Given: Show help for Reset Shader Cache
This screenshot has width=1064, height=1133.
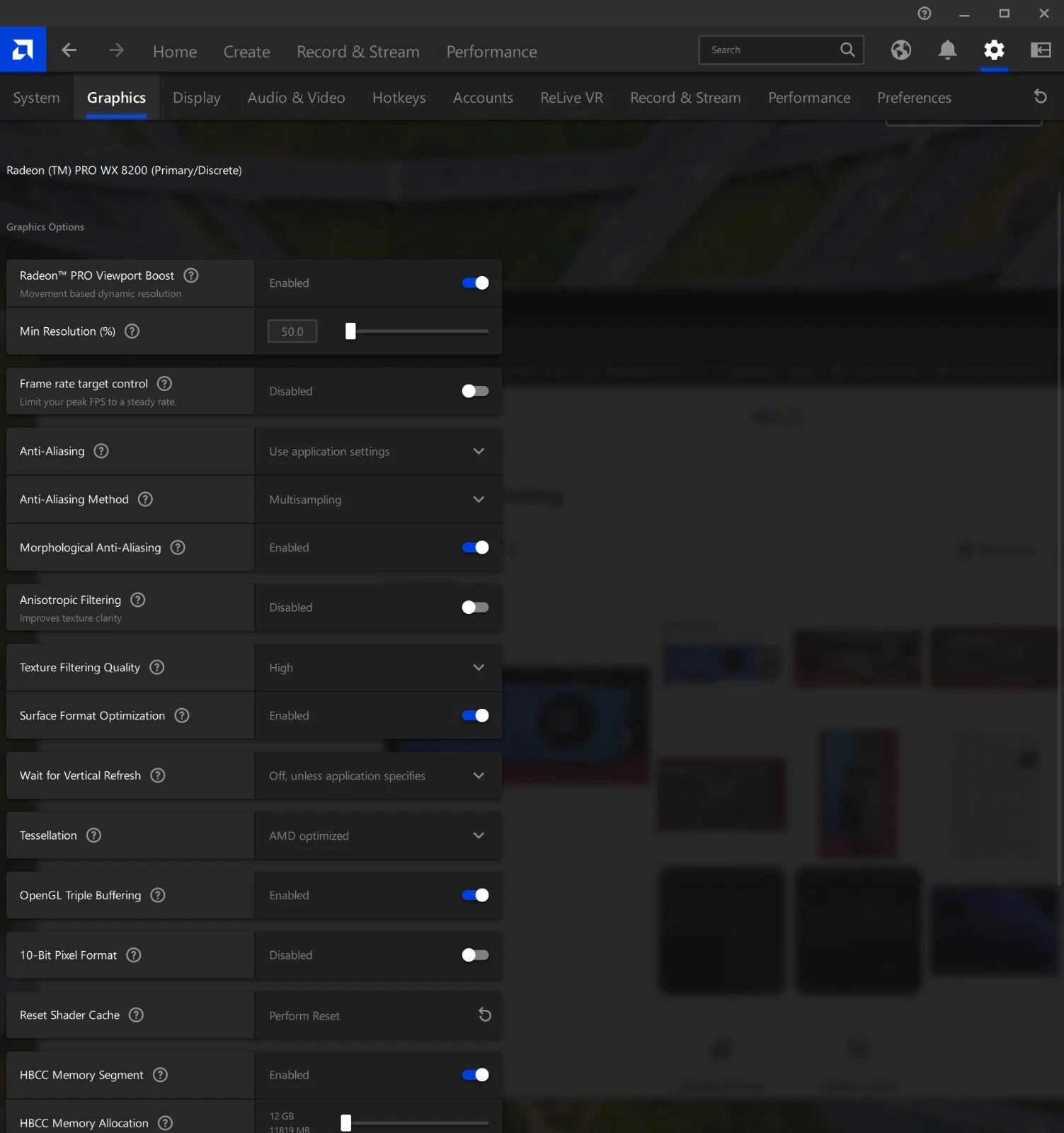Looking at the screenshot, I should (136, 1014).
